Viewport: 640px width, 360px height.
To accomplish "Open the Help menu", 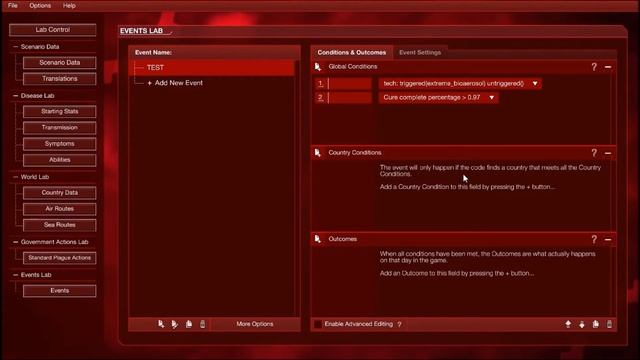I will point(69,5).
